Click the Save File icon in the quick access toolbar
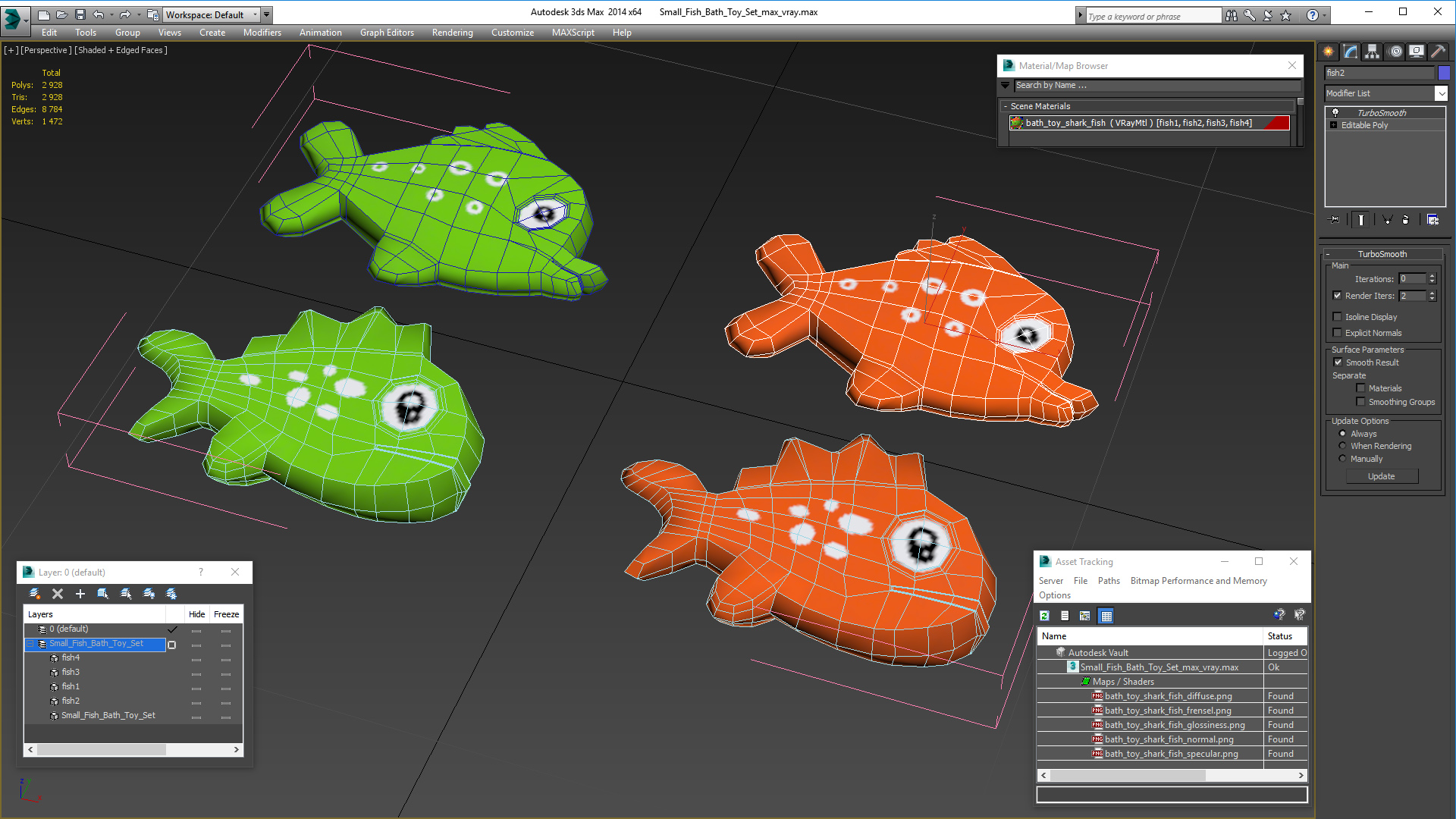Image resolution: width=1456 pixels, height=819 pixels. [x=80, y=14]
